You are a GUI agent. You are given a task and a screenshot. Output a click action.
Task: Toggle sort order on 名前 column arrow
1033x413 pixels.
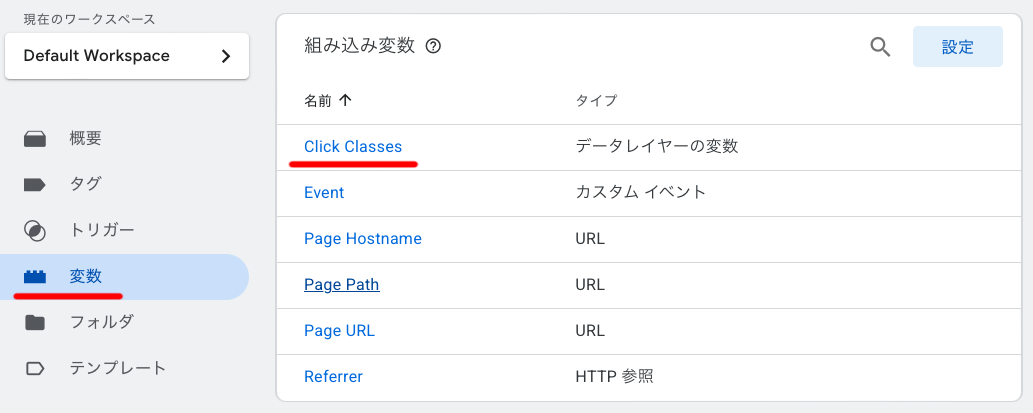[x=346, y=100]
